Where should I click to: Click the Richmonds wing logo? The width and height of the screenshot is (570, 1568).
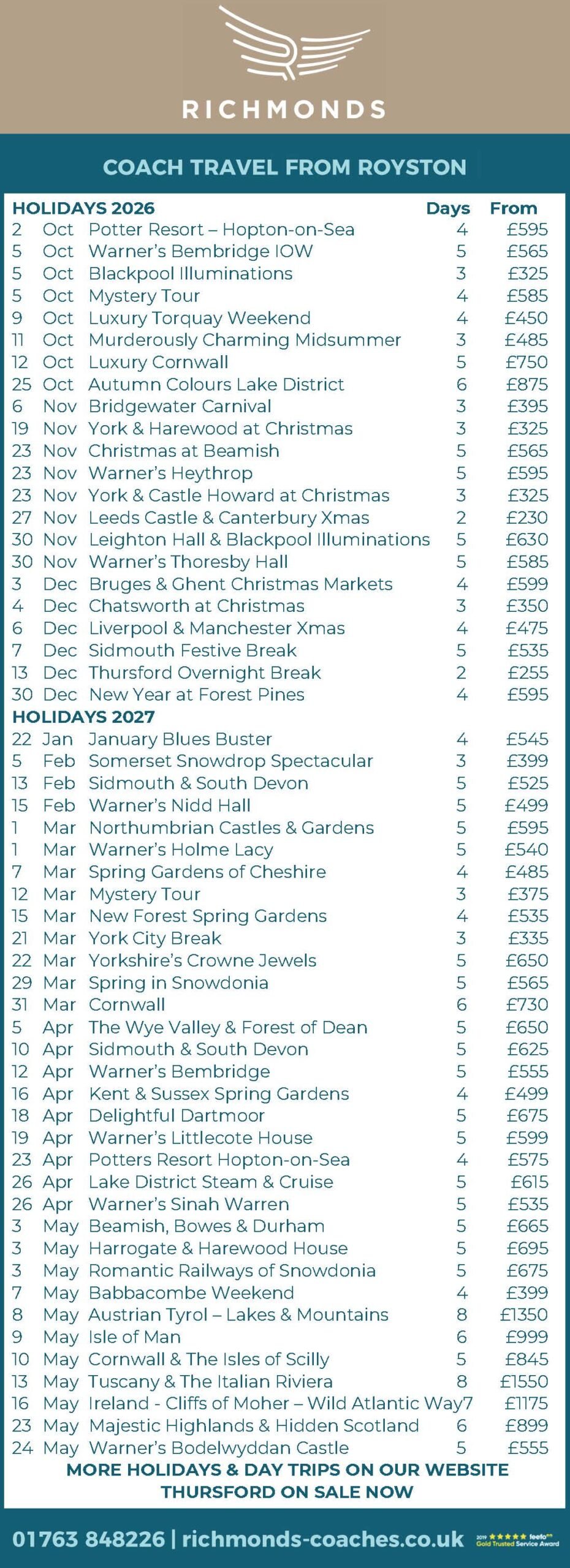294,43
